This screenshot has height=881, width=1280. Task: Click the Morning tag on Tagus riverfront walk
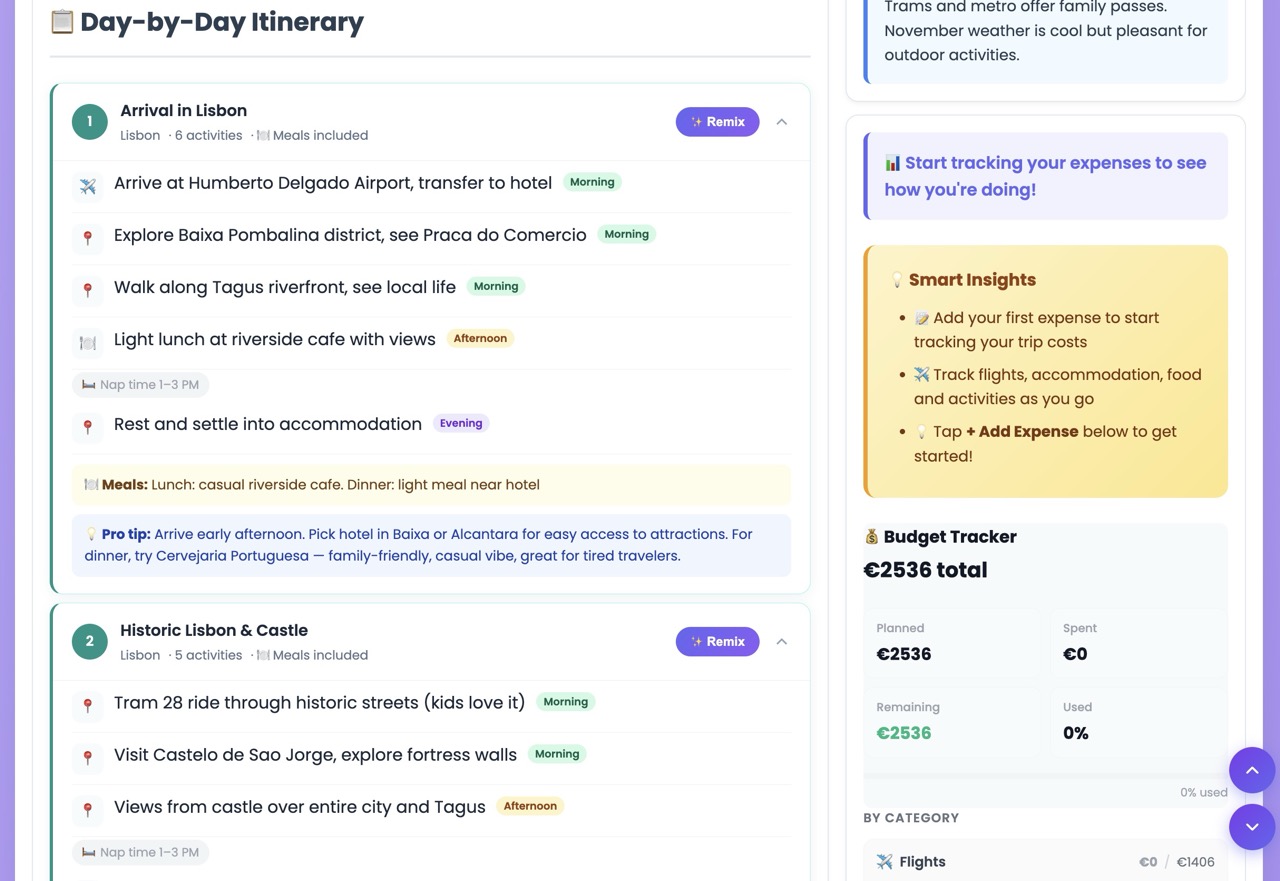point(496,286)
